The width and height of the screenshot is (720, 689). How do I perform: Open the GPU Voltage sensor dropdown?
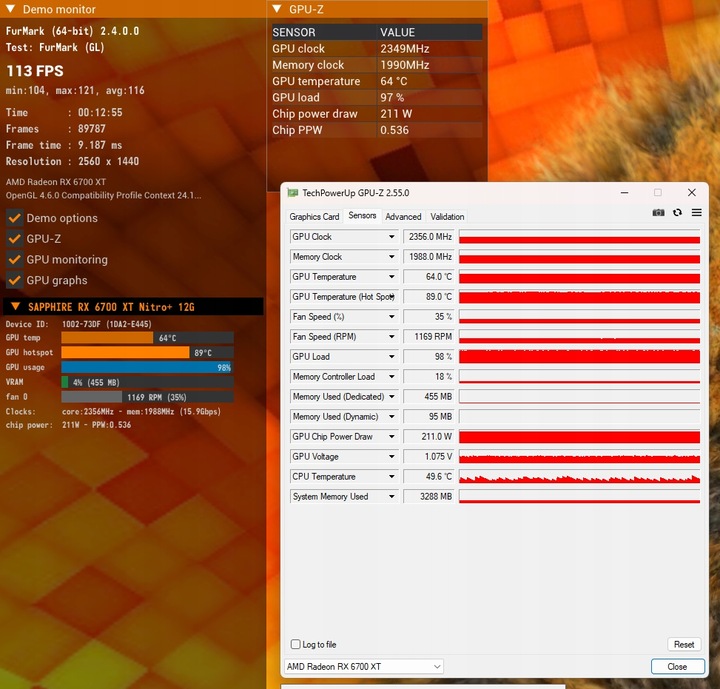click(x=391, y=457)
